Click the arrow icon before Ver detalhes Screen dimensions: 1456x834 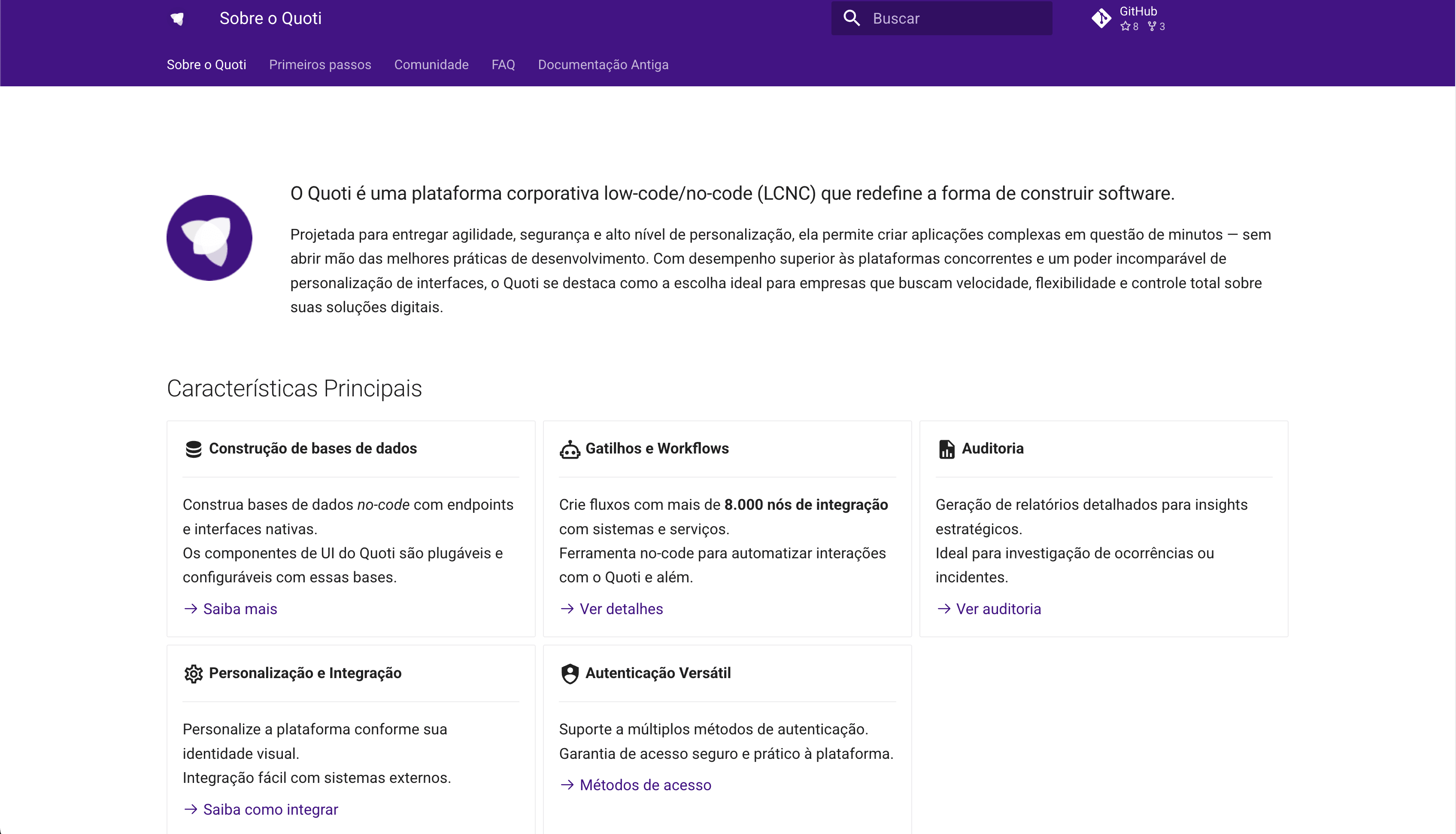click(567, 608)
